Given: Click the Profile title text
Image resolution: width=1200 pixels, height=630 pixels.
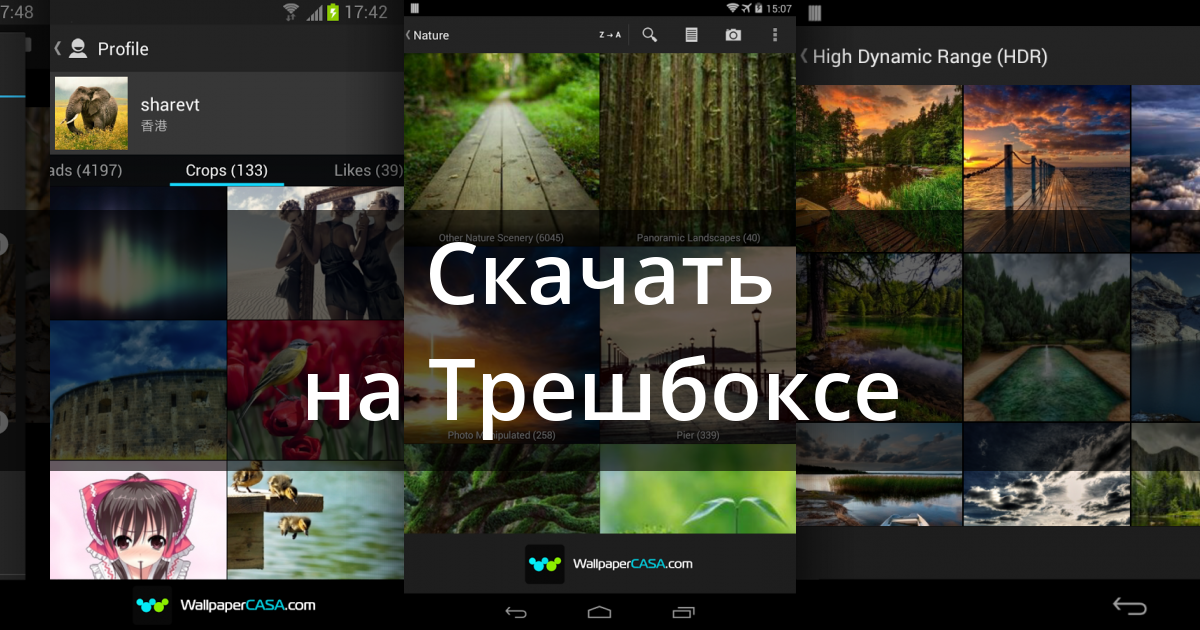Looking at the screenshot, I should 123,48.
